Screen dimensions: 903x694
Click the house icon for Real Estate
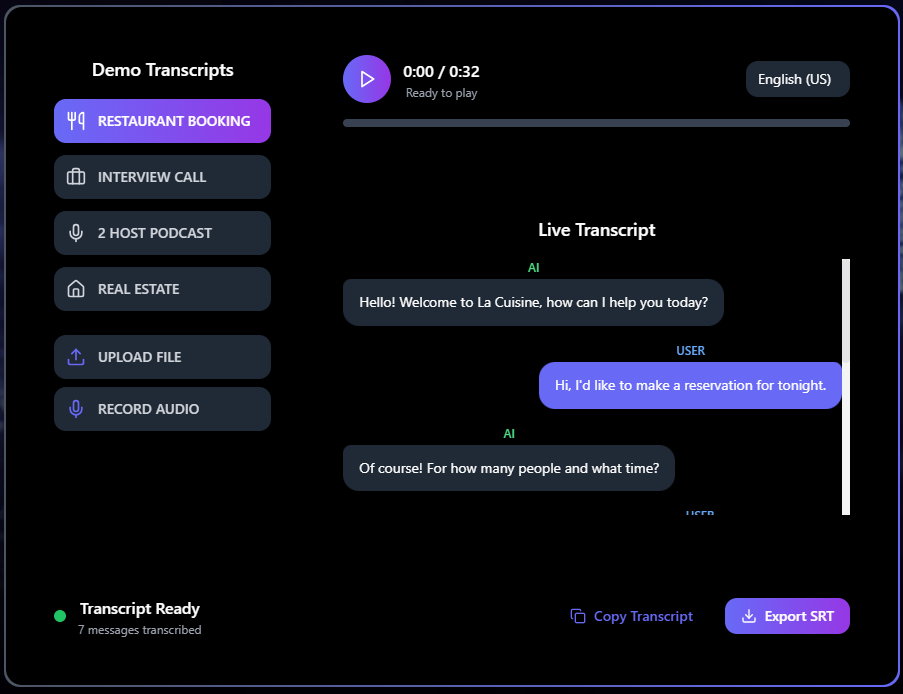75,289
